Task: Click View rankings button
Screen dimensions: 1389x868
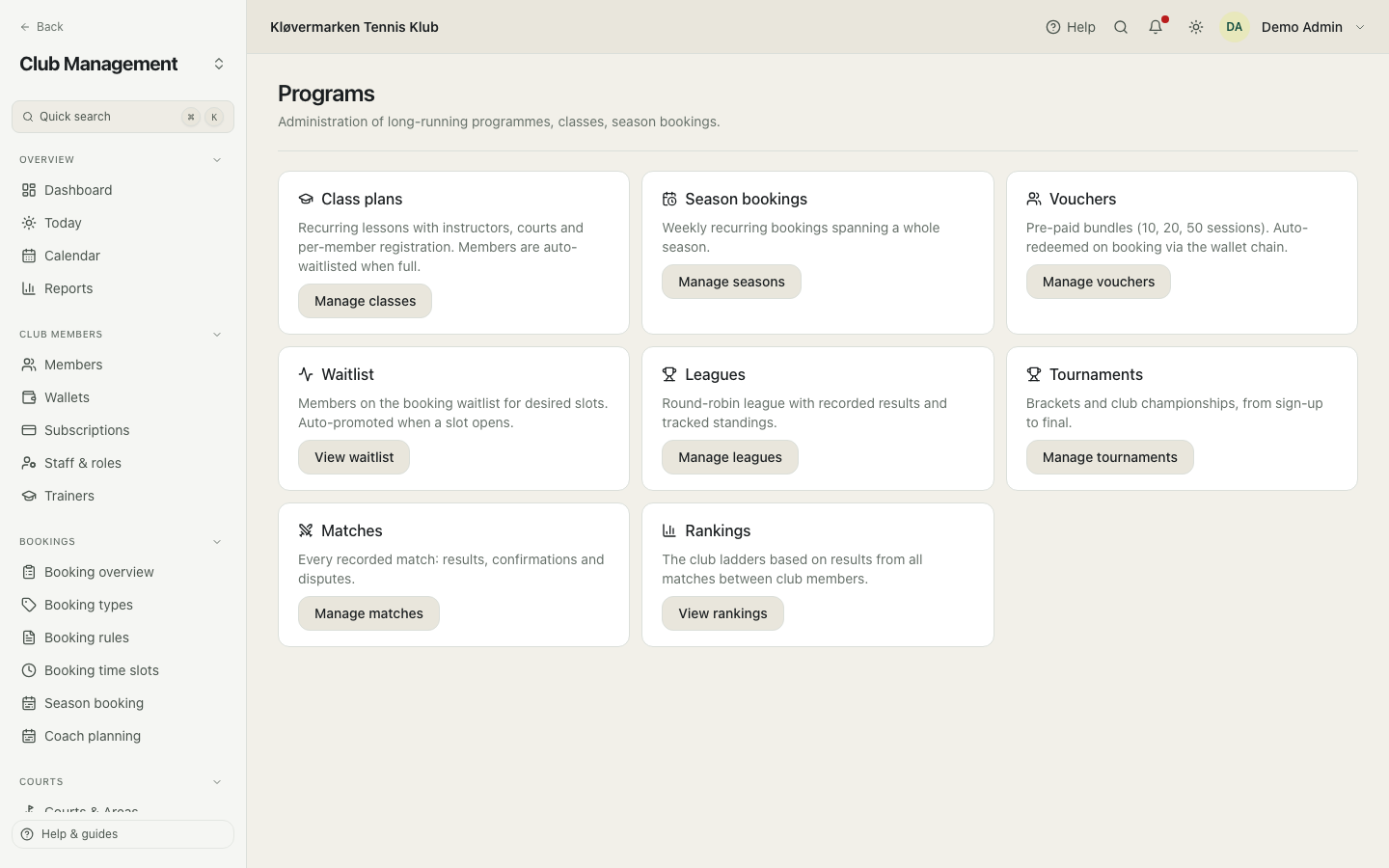Action: coord(722,613)
